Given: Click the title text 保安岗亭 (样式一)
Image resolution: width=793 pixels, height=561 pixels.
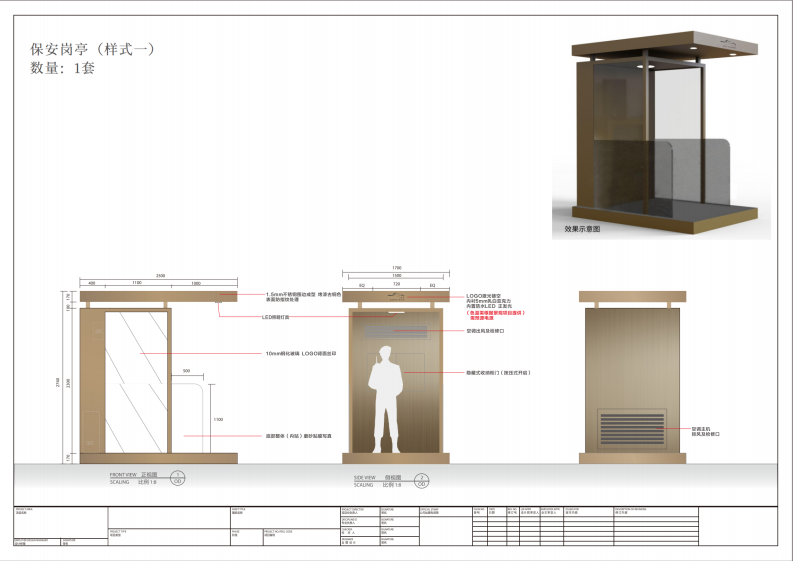Looking at the screenshot, I should coord(92,48).
